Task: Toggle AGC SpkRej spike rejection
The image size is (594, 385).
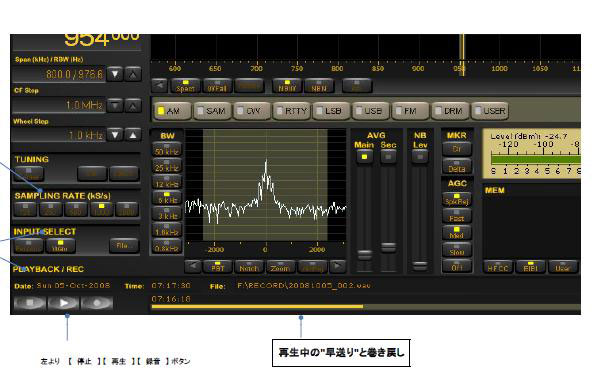Action: pos(457,200)
